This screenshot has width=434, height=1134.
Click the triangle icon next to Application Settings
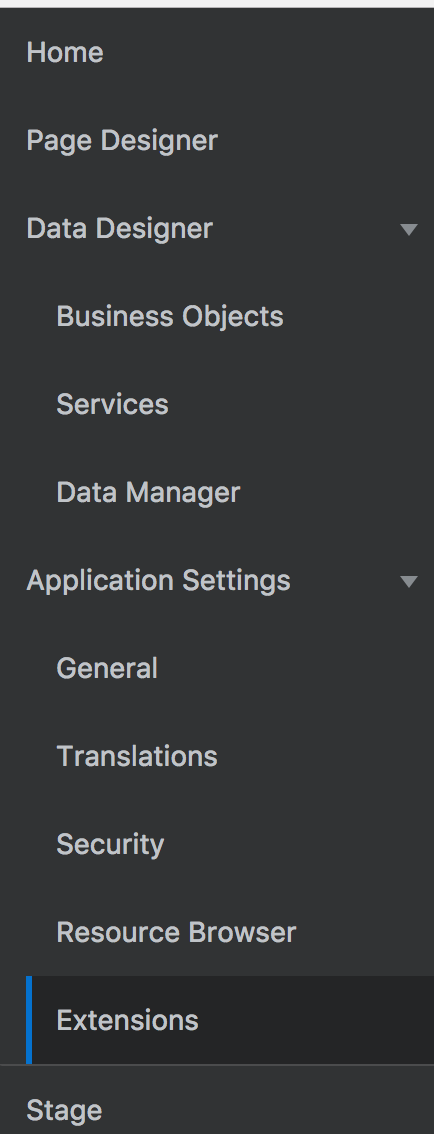click(409, 581)
